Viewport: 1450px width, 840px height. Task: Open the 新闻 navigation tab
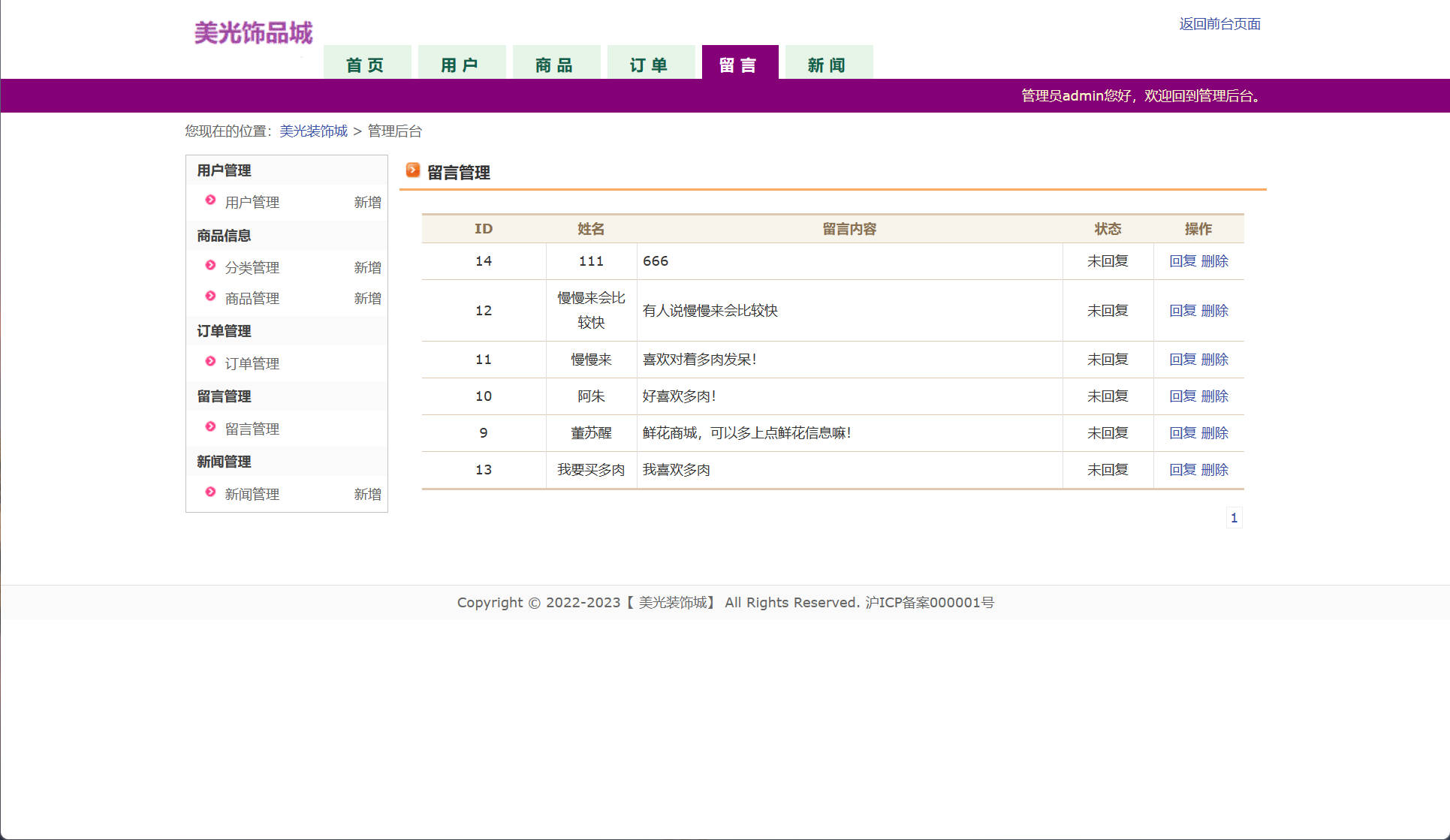828,65
